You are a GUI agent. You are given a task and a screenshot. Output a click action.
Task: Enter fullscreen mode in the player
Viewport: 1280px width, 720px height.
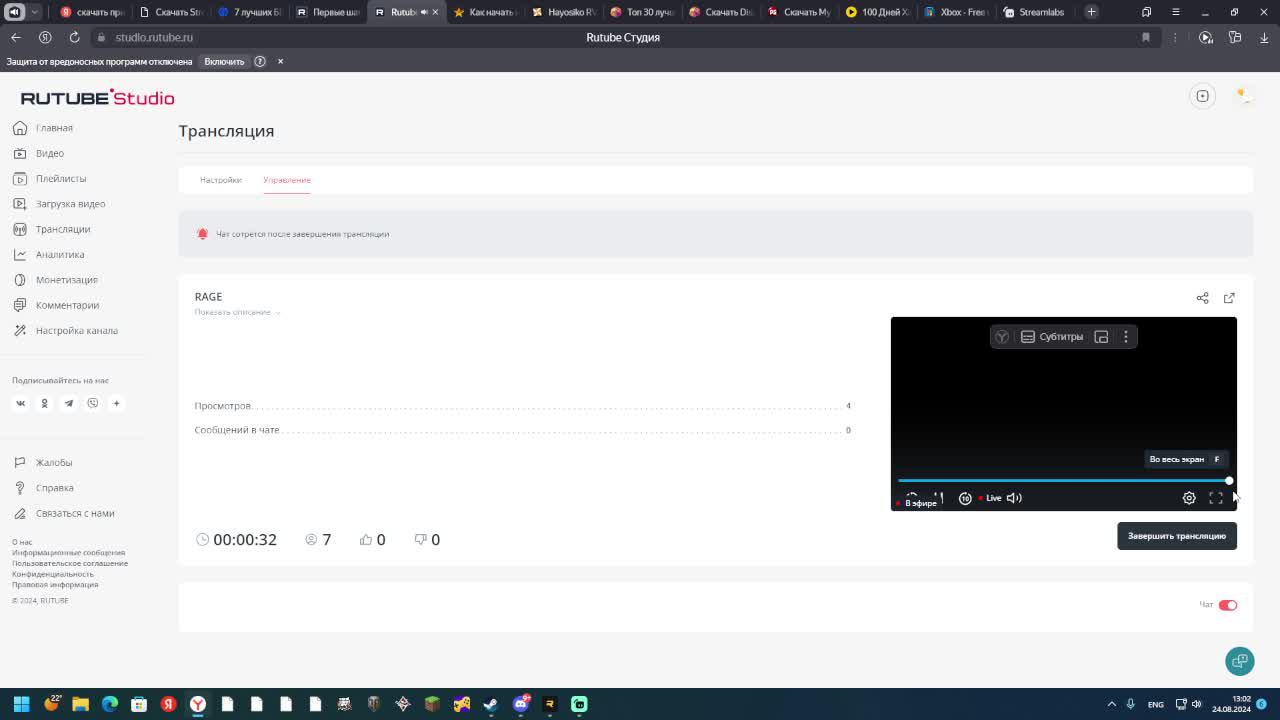point(1216,498)
